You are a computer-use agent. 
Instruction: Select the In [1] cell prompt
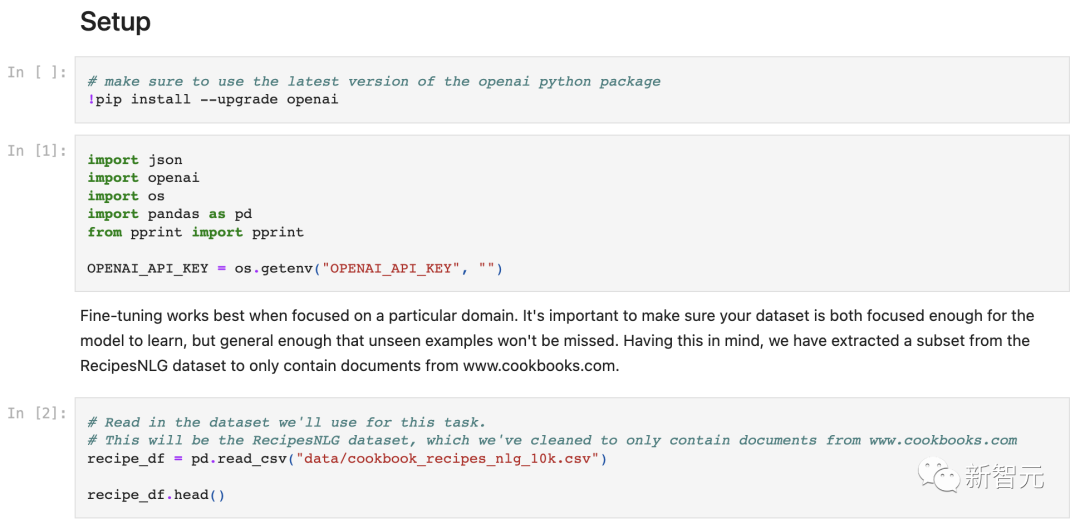37,150
